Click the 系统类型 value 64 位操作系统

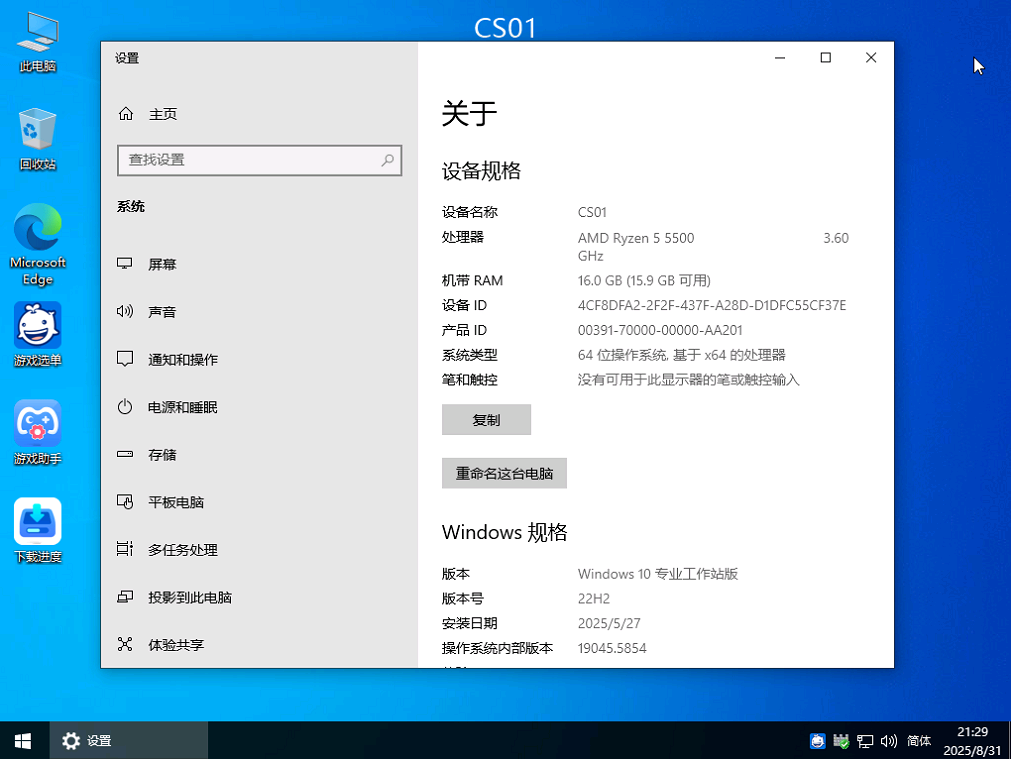coord(682,355)
